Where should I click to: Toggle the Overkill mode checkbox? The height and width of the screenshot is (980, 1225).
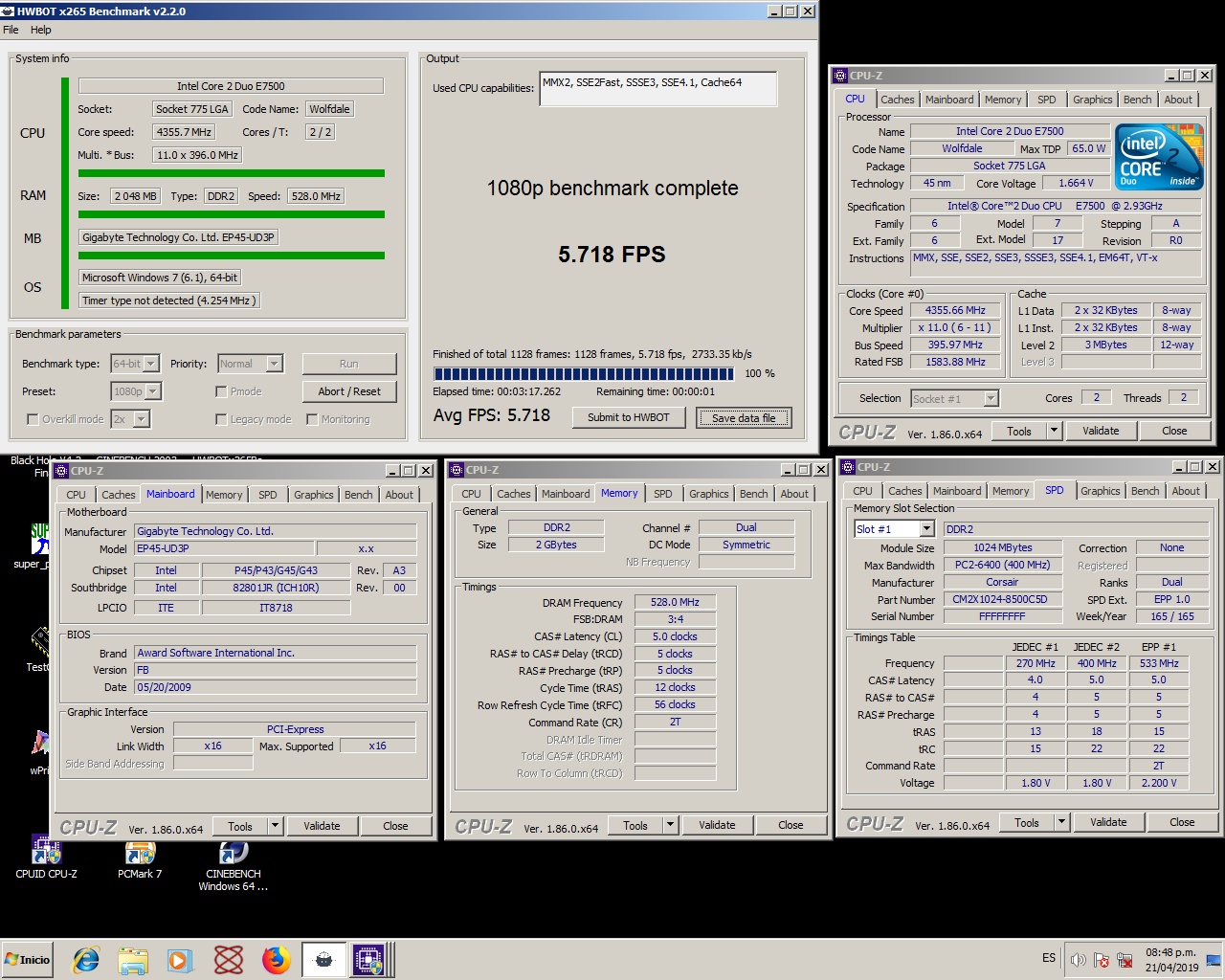(33, 419)
